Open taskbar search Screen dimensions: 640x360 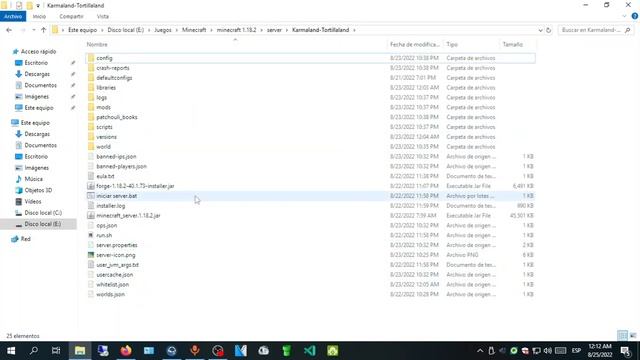coord(33,351)
